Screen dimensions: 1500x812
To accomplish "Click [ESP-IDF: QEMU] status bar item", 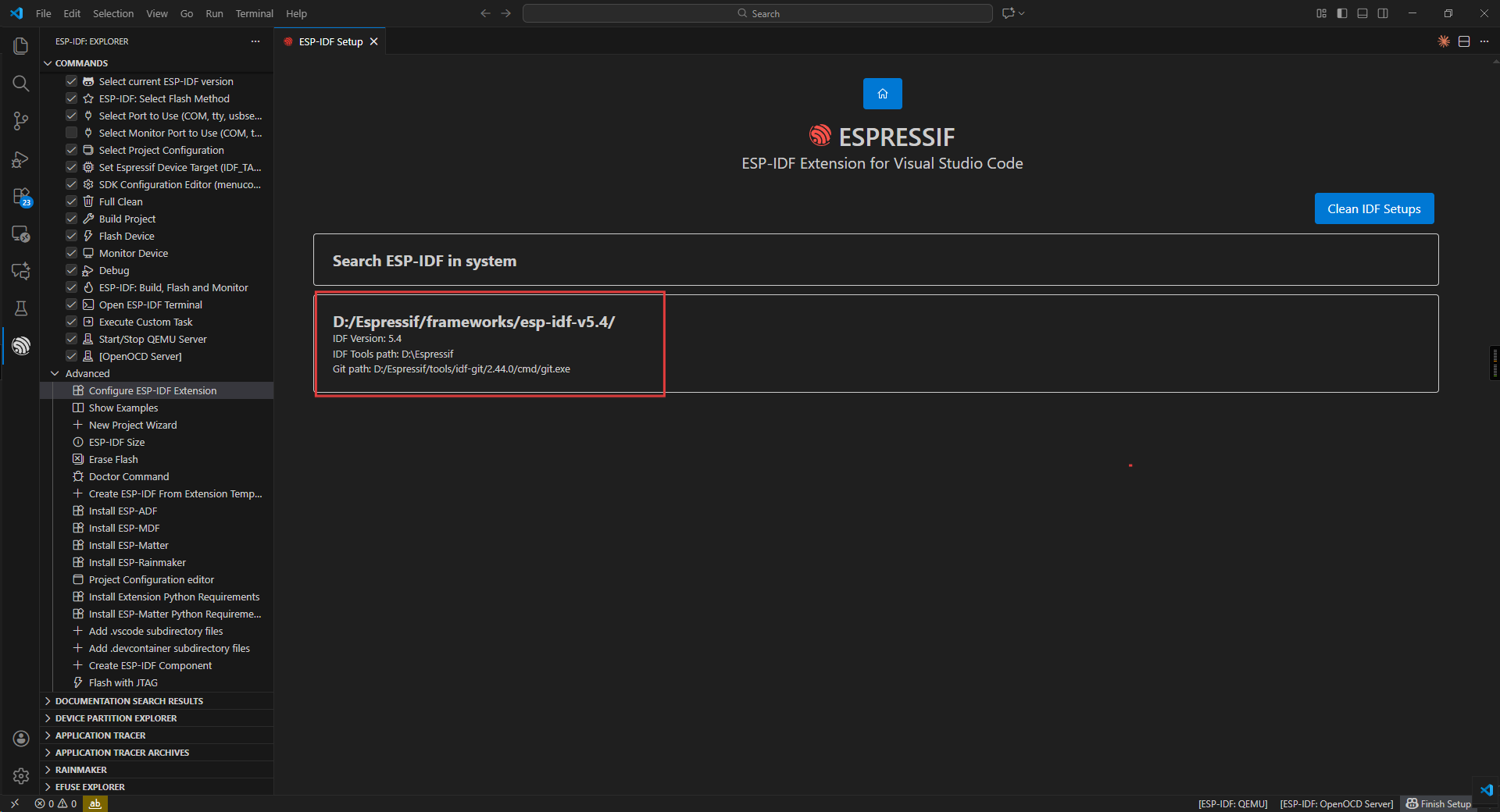I will pyautogui.click(x=1233, y=803).
